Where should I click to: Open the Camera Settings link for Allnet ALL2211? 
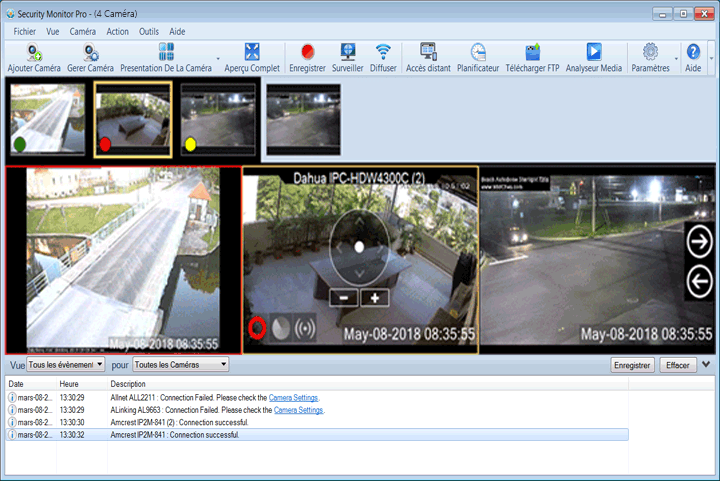(x=296, y=398)
